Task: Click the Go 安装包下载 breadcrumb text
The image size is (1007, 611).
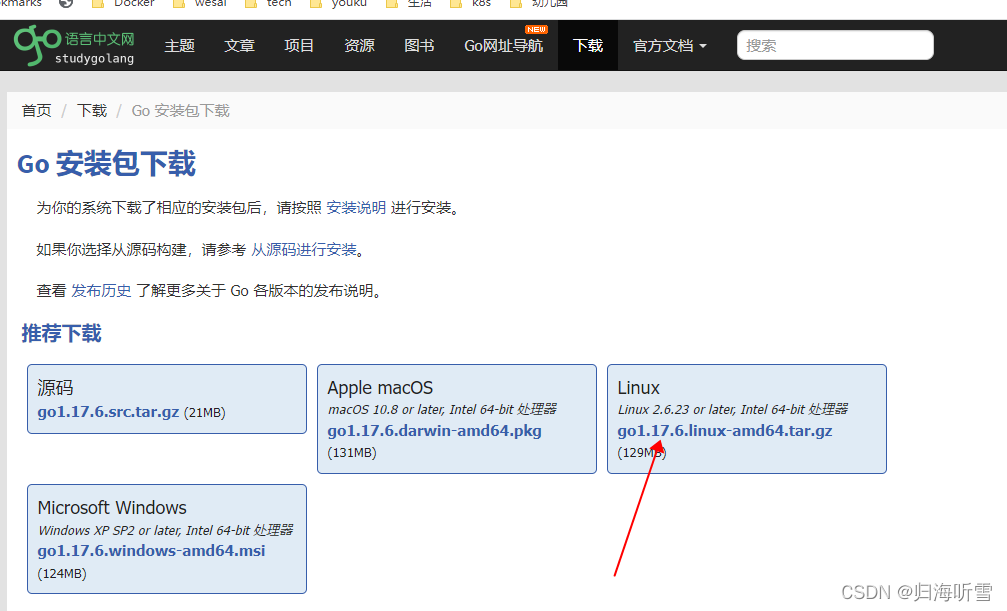Action: tap(180, 111)
